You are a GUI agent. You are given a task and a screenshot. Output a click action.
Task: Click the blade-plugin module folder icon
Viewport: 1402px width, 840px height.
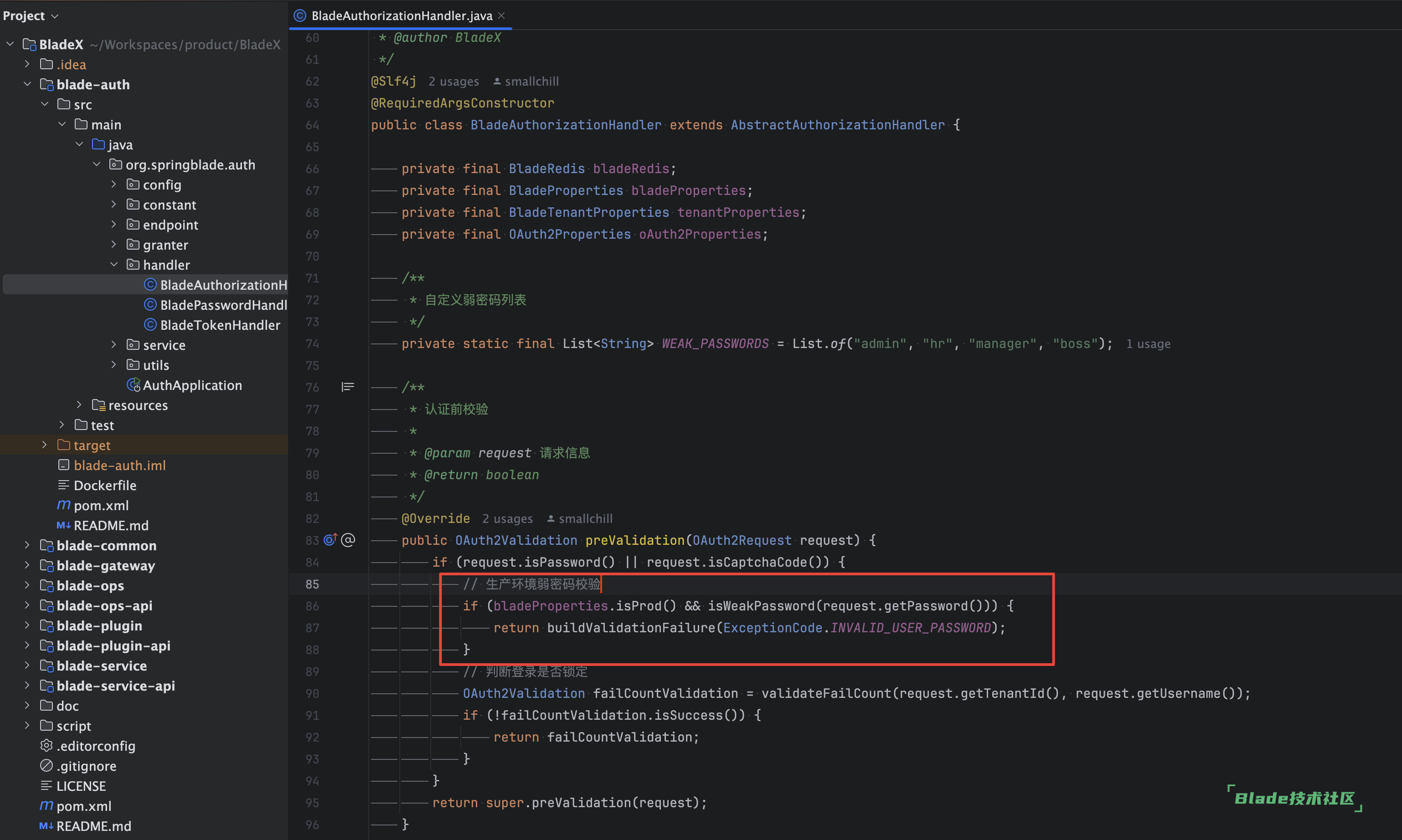pos(46,625)
